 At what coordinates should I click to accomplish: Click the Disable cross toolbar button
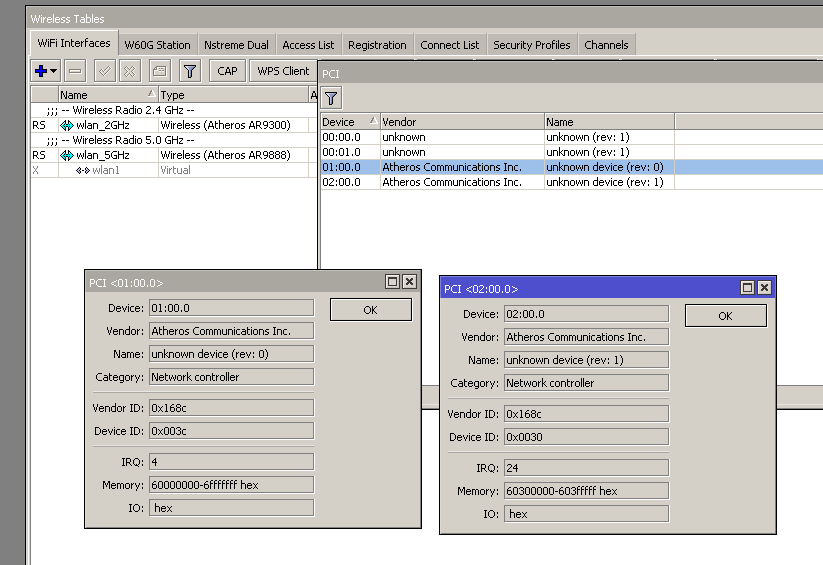(130, 71)
